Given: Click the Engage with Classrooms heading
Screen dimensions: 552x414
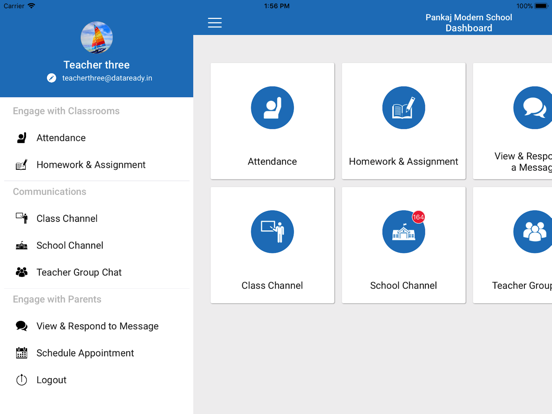Looking at the screenshot, I should tap(66, 111).
